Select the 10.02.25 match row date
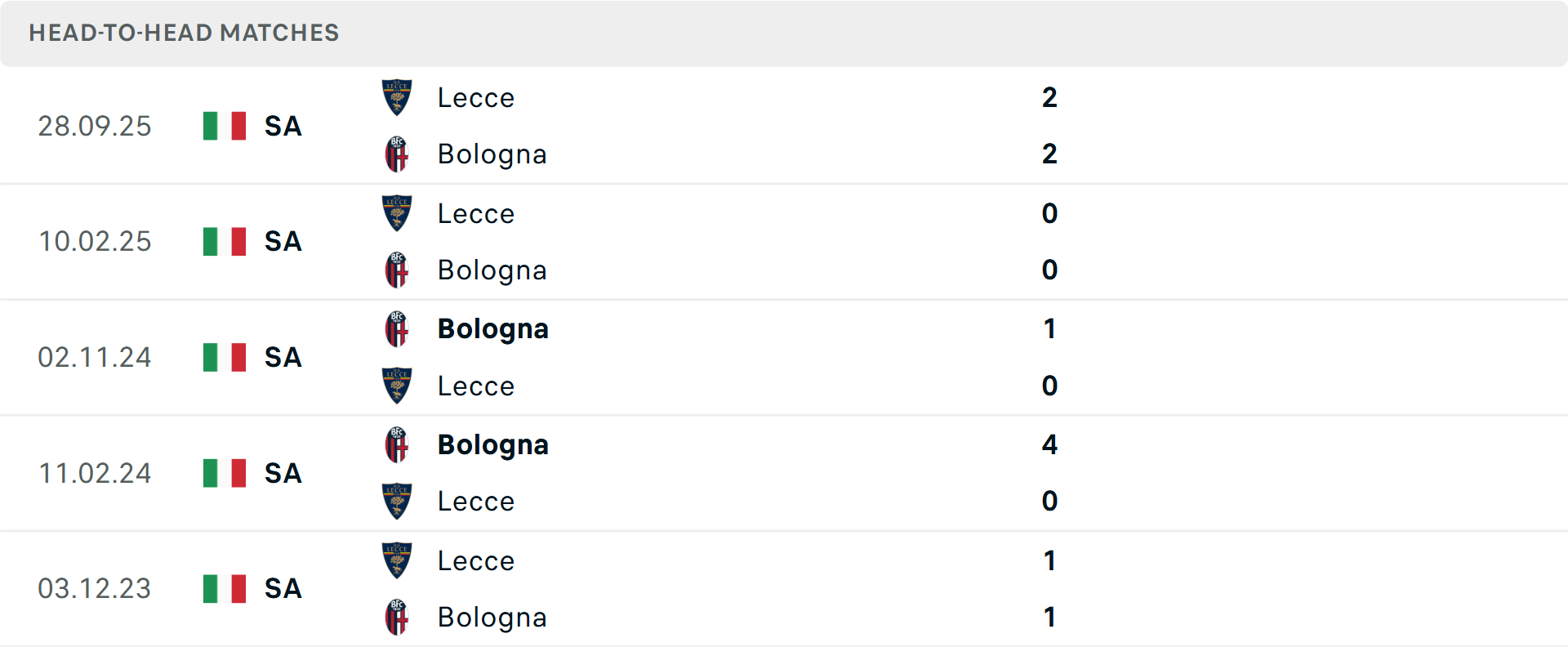 pyautogui.click(x=95, y=242)
